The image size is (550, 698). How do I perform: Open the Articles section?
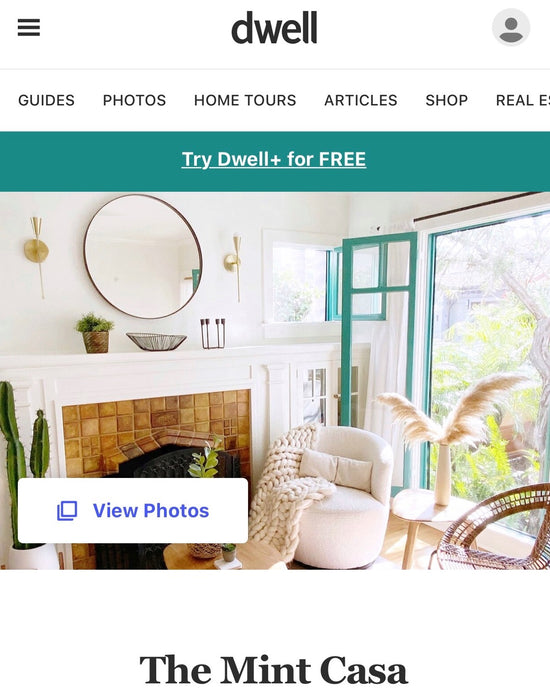[x=361, y=100]
